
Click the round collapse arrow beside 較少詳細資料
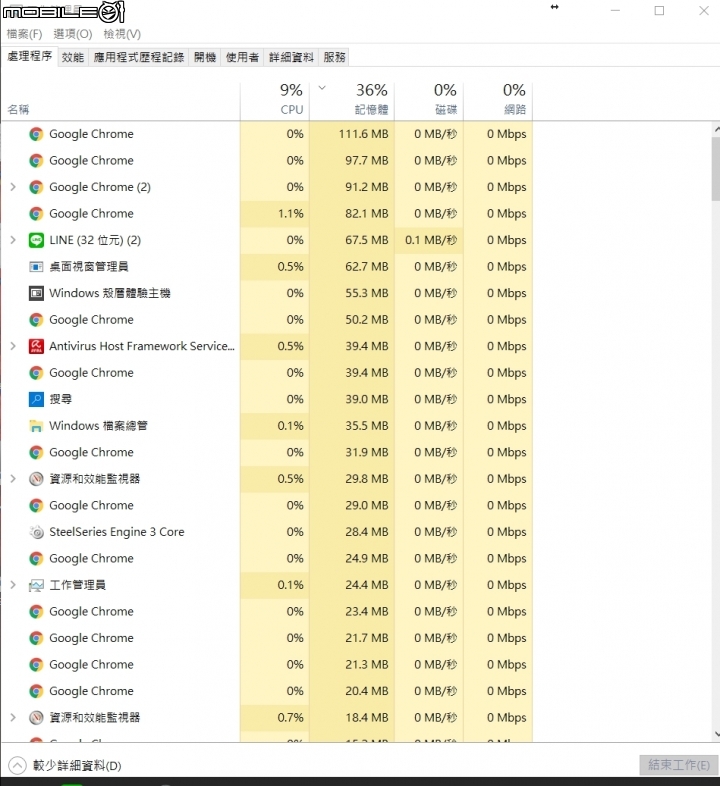point(17,765)
